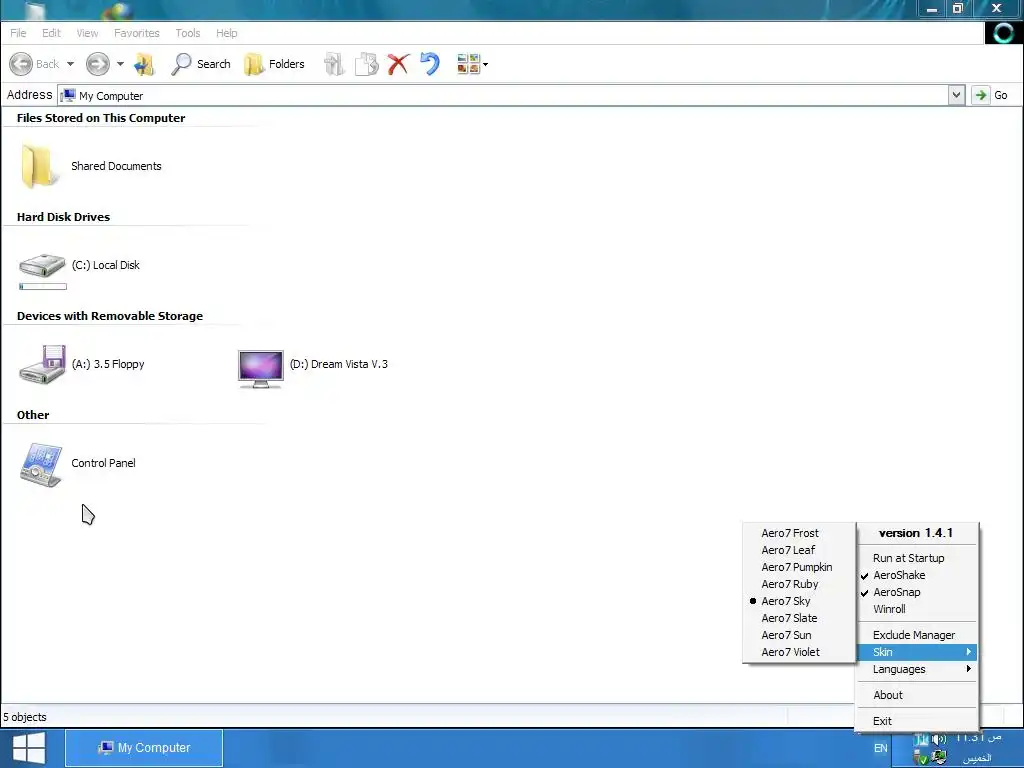Select the (C:) Local Disk drive icon
Image resolution: width=1024 pixels, height=768 pixels.
coord(42,265)
